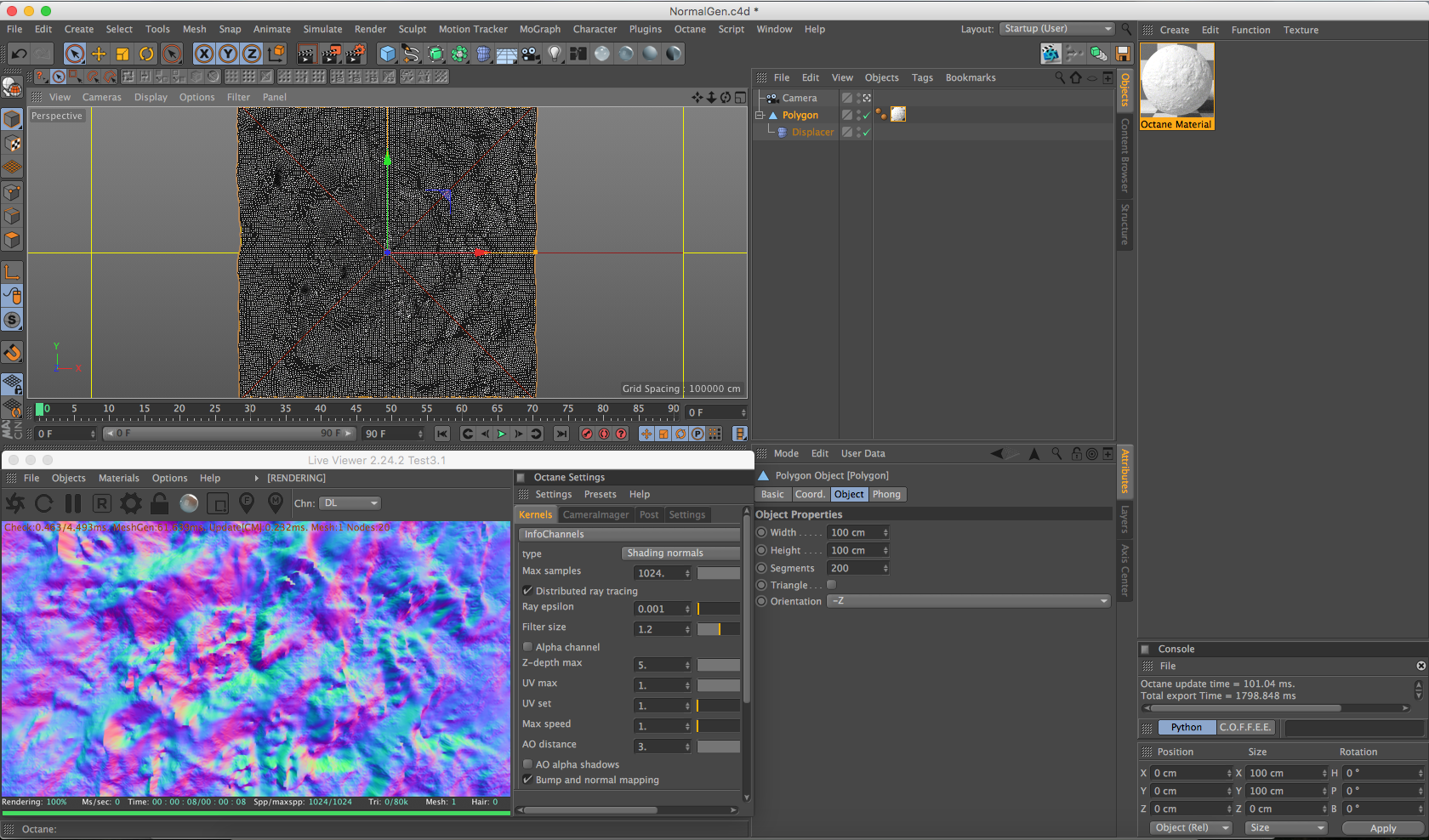Pause rendering in Live Viewer
Image resolution: width=1429 pixels, height=840 pixels.
[x=73, y=503]
